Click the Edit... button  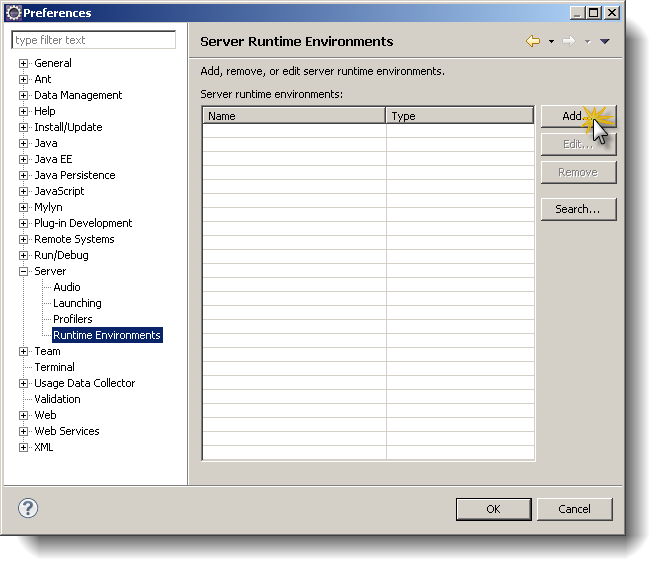click(579, 144)
